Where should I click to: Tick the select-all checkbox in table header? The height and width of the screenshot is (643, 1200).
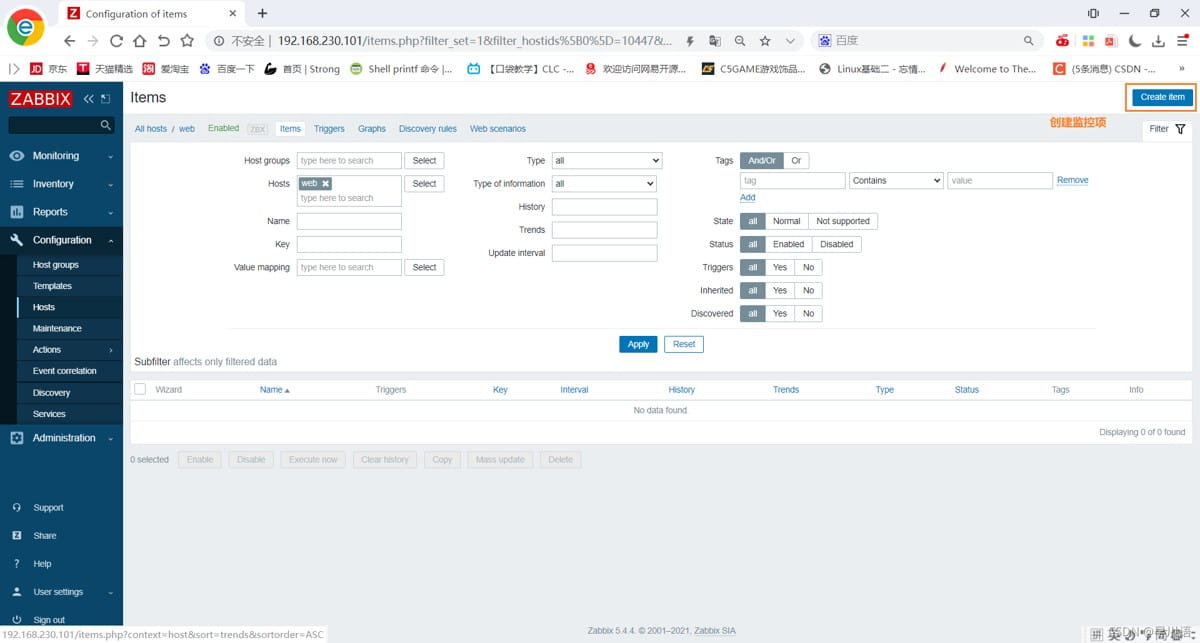coord(140,389)
